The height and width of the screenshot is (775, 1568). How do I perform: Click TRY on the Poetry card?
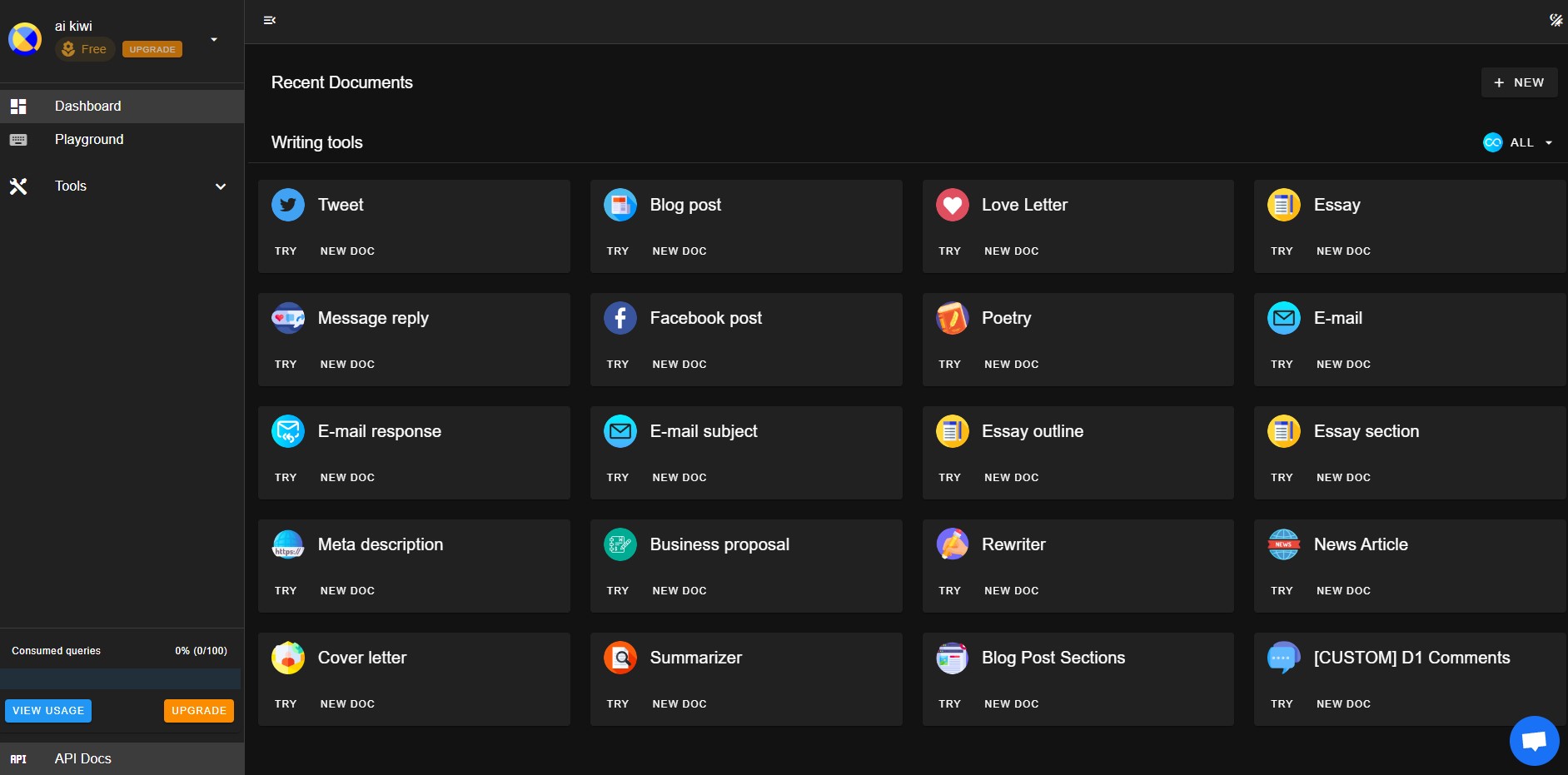(950, 364)
